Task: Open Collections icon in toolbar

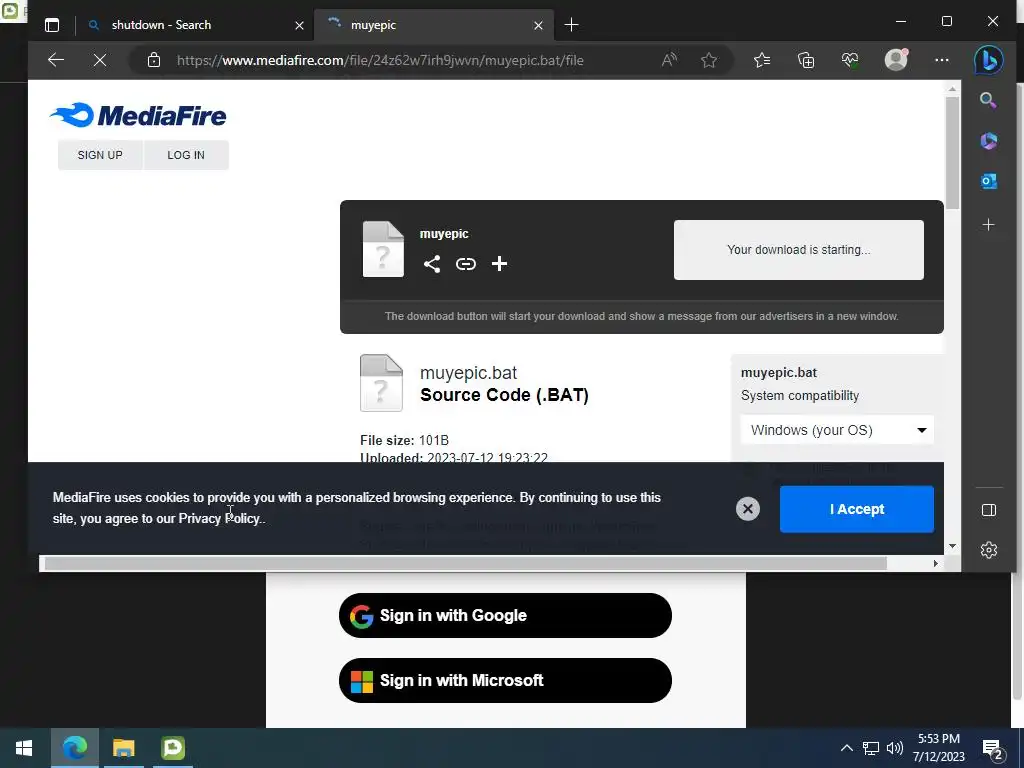Action: point(806,60)
